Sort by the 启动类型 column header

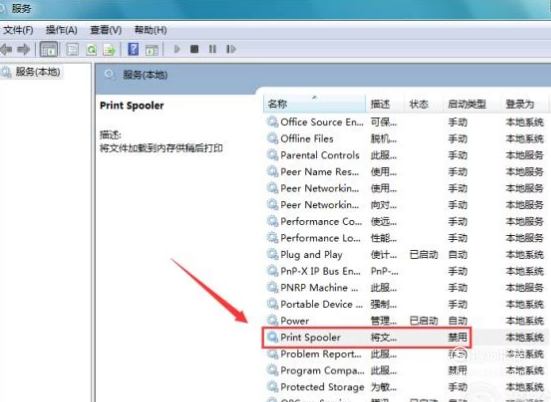pyautogui.click(x=472, y=104)
